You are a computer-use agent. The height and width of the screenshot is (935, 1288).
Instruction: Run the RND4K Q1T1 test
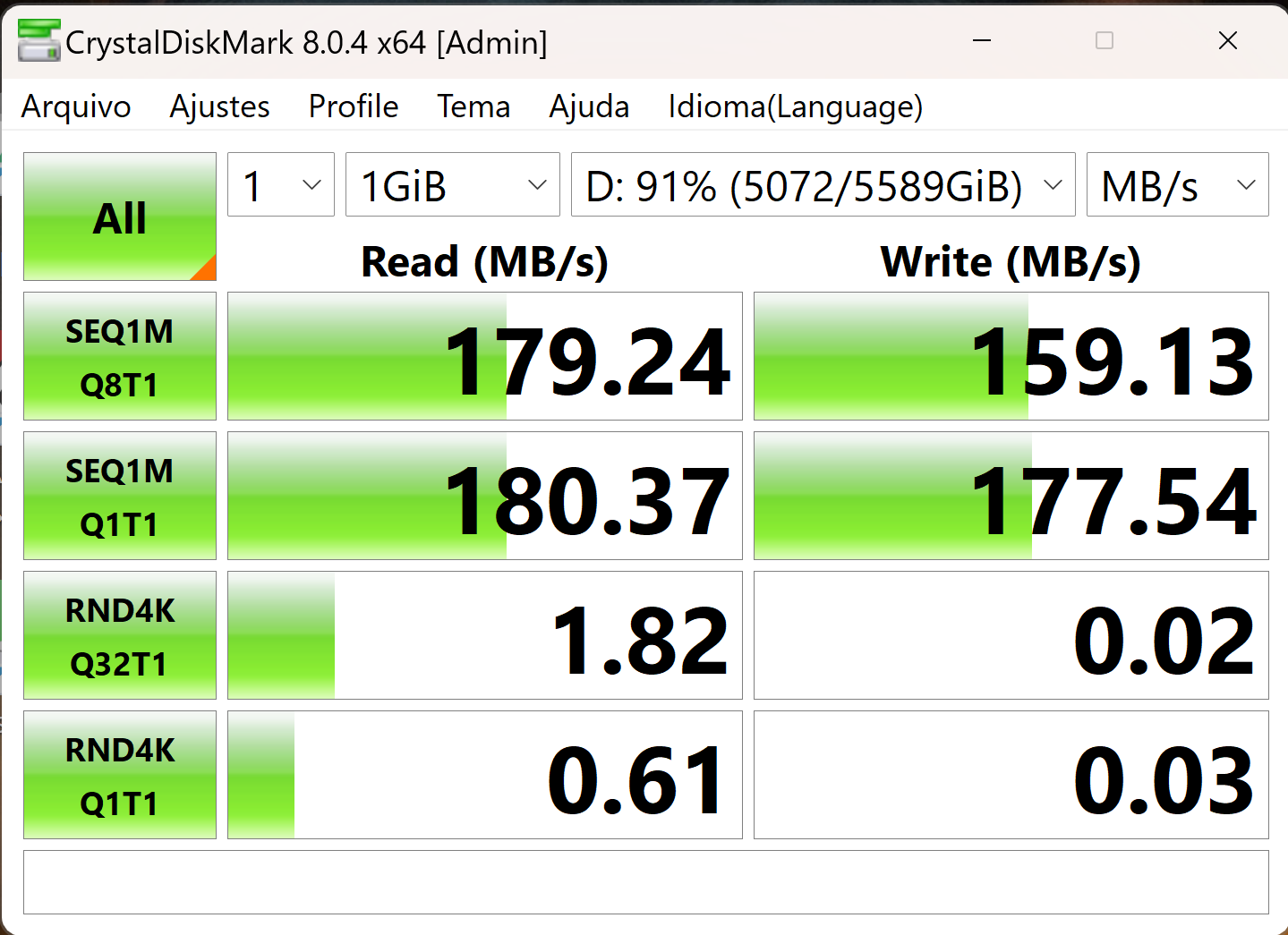pos(120,775)
